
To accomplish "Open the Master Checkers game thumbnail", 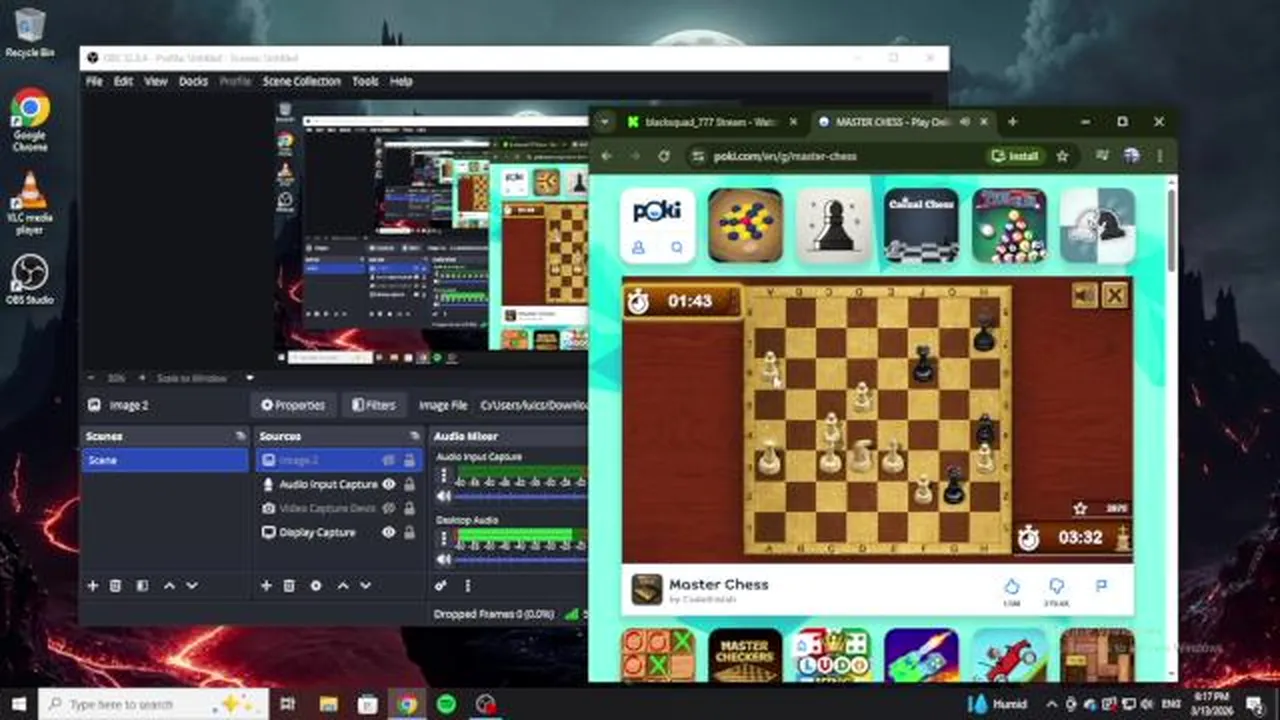I will tap(745, 655).
